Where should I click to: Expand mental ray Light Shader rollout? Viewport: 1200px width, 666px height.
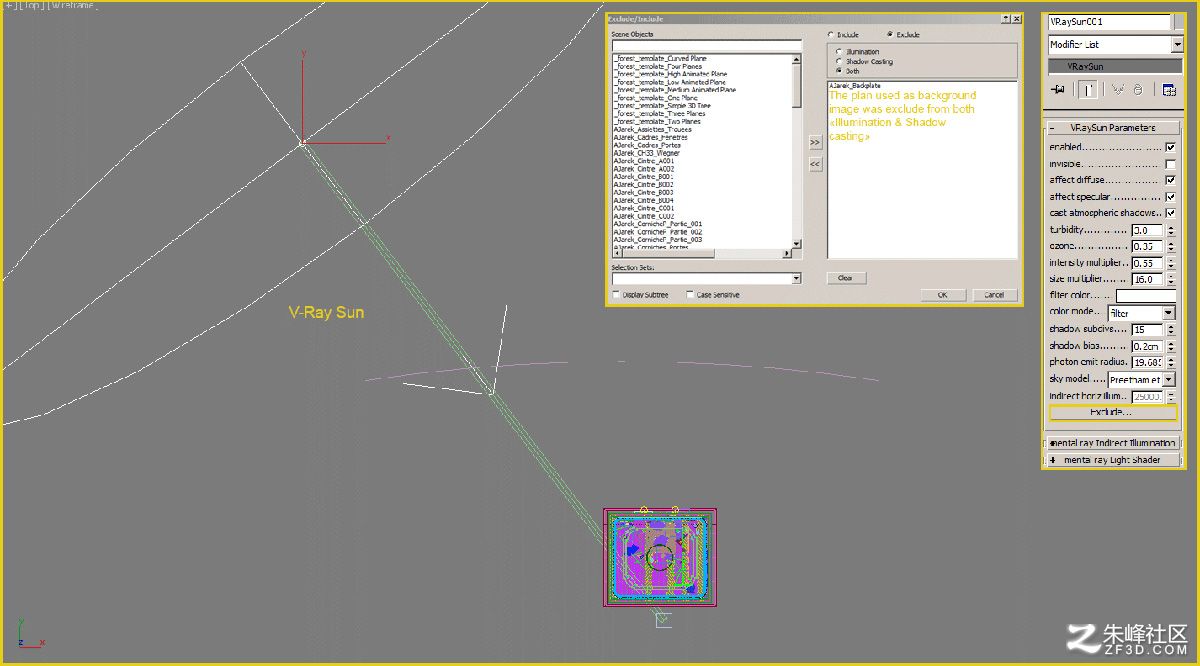(x=1113, y=460)
